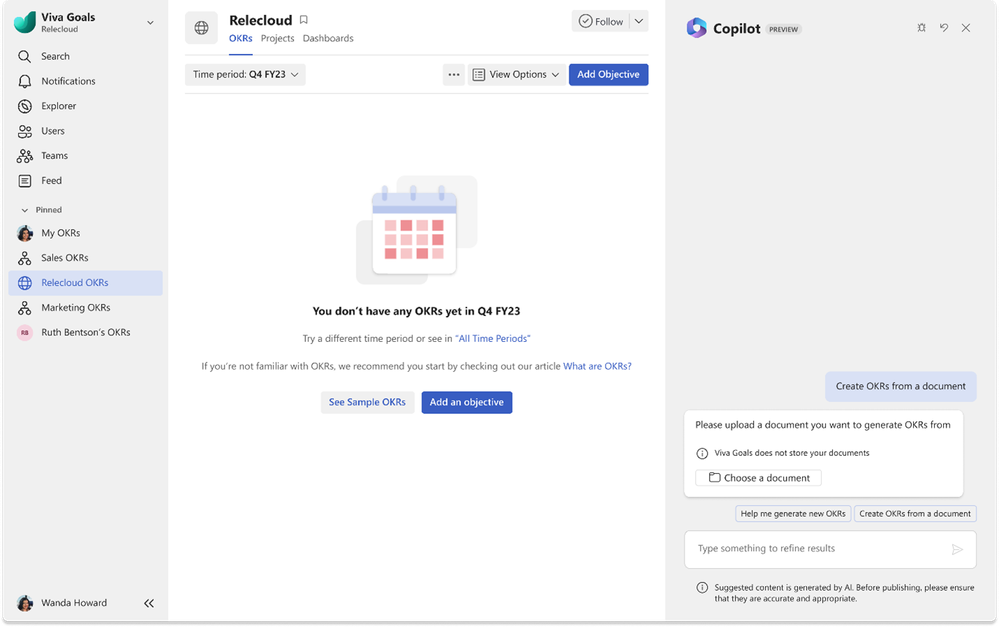
Task: Click Choose a document button
Action: pyautogui.click(x=758, y=478)
